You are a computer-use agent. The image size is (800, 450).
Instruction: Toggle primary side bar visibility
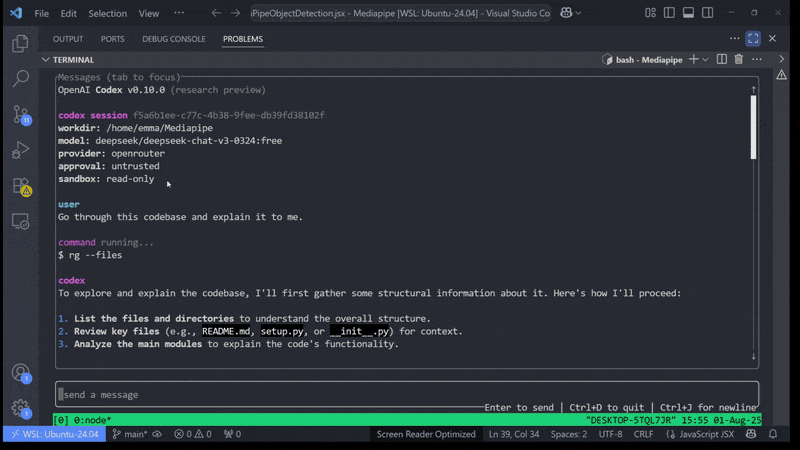click(669, 13)
